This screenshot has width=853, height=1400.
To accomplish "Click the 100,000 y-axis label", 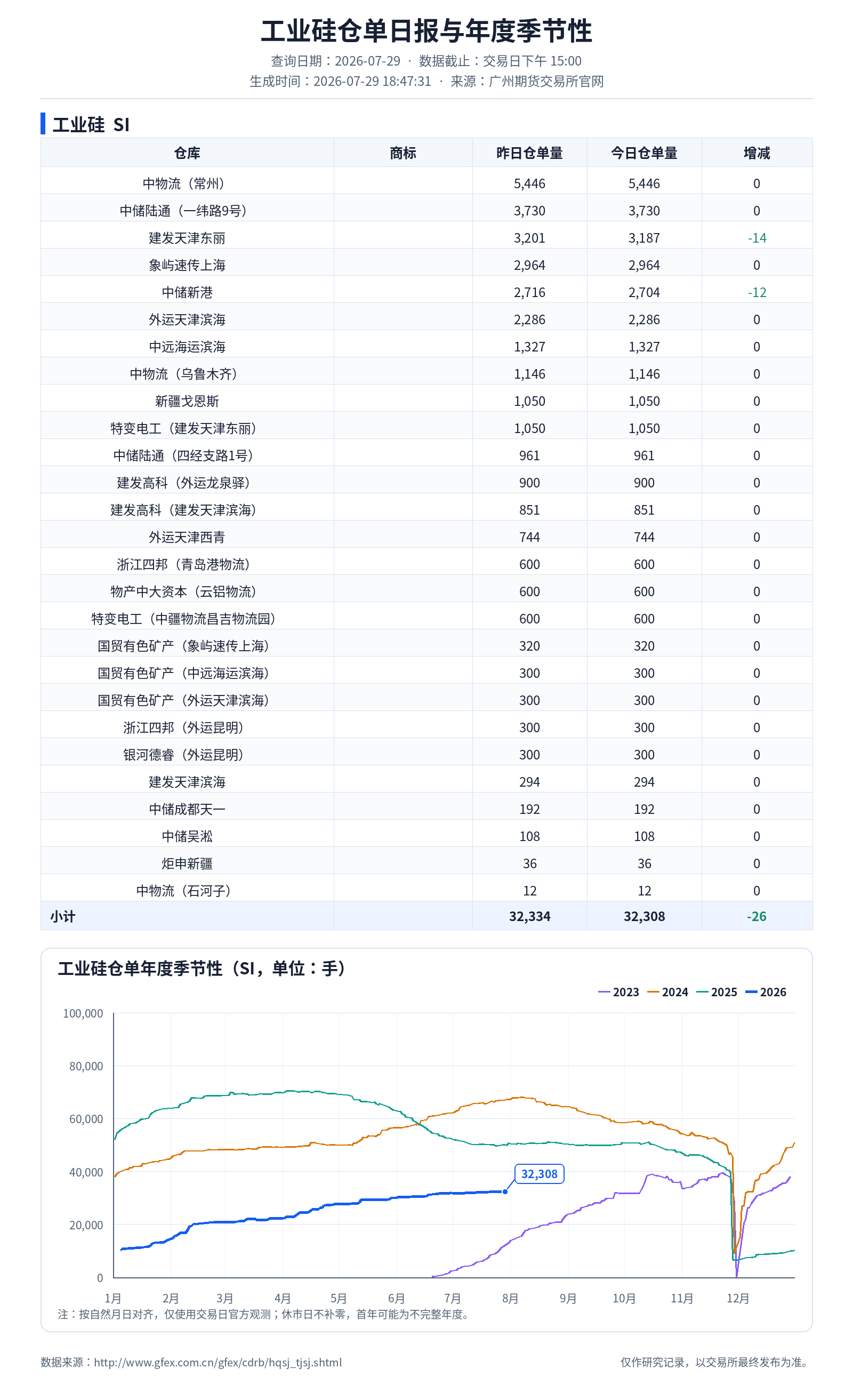I will 83,1013.
